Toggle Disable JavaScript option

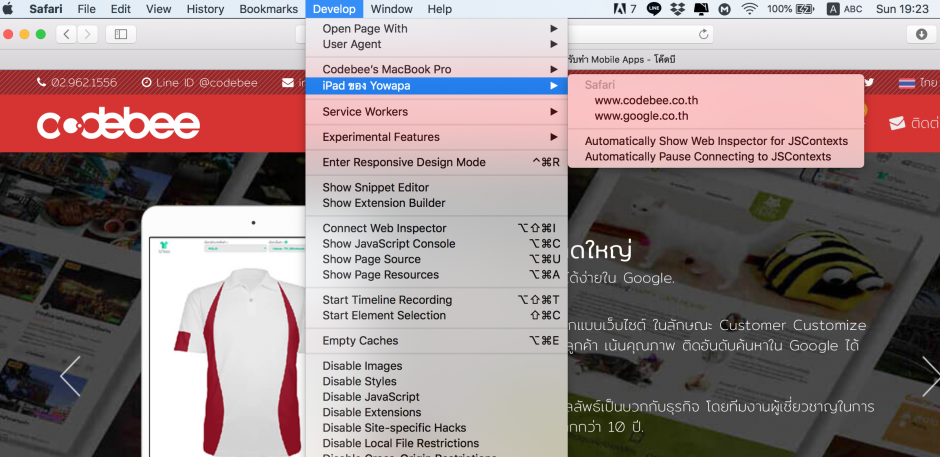[x=436, y=396]
